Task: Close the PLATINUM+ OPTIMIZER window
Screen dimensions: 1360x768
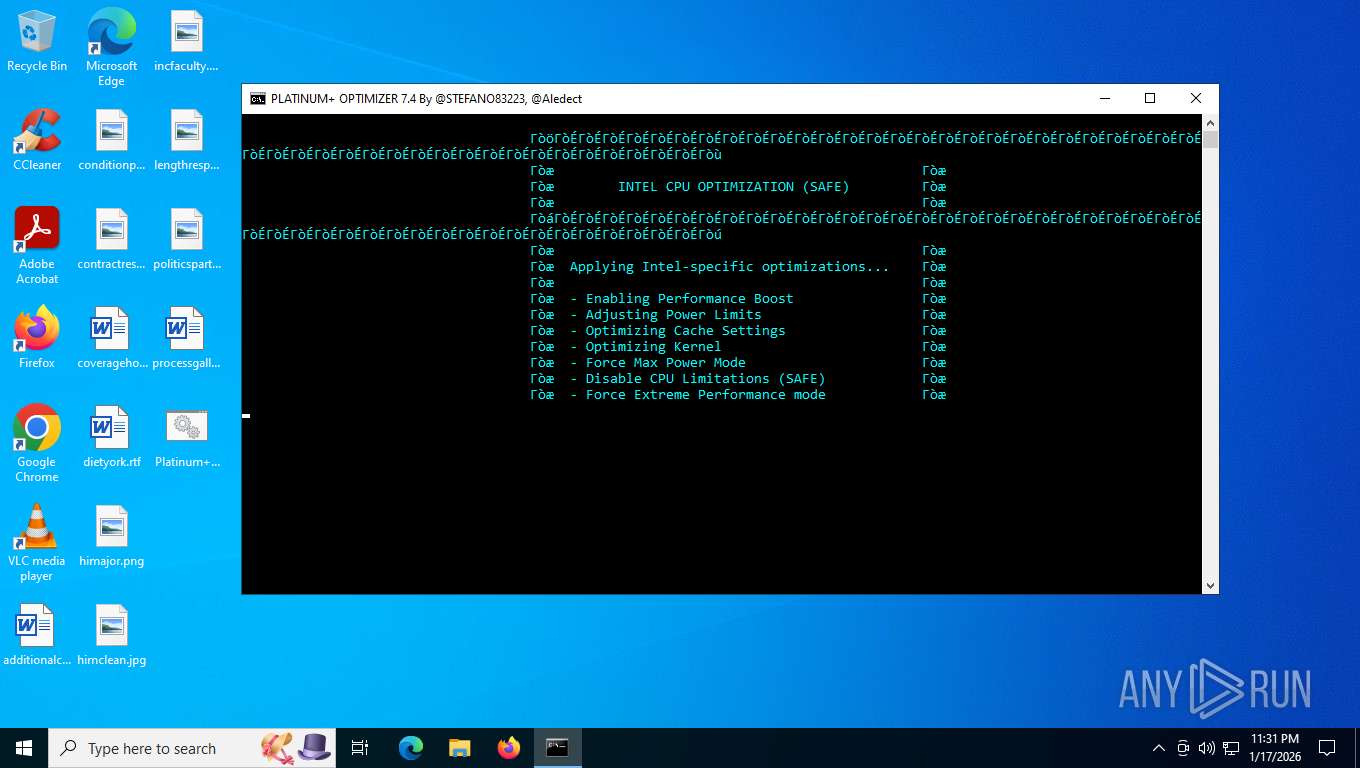Action: 1196,98
